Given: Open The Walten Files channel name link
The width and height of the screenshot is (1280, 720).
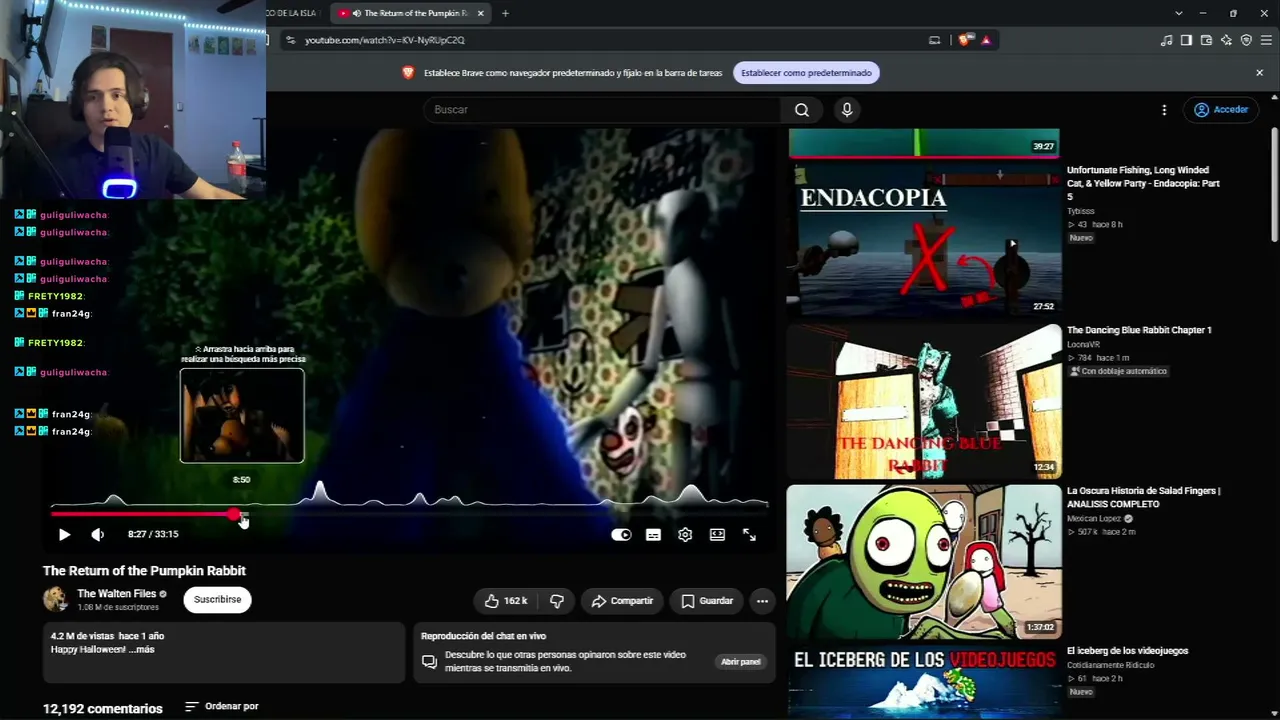Looking at the screenshot, I should pos(117,593).
